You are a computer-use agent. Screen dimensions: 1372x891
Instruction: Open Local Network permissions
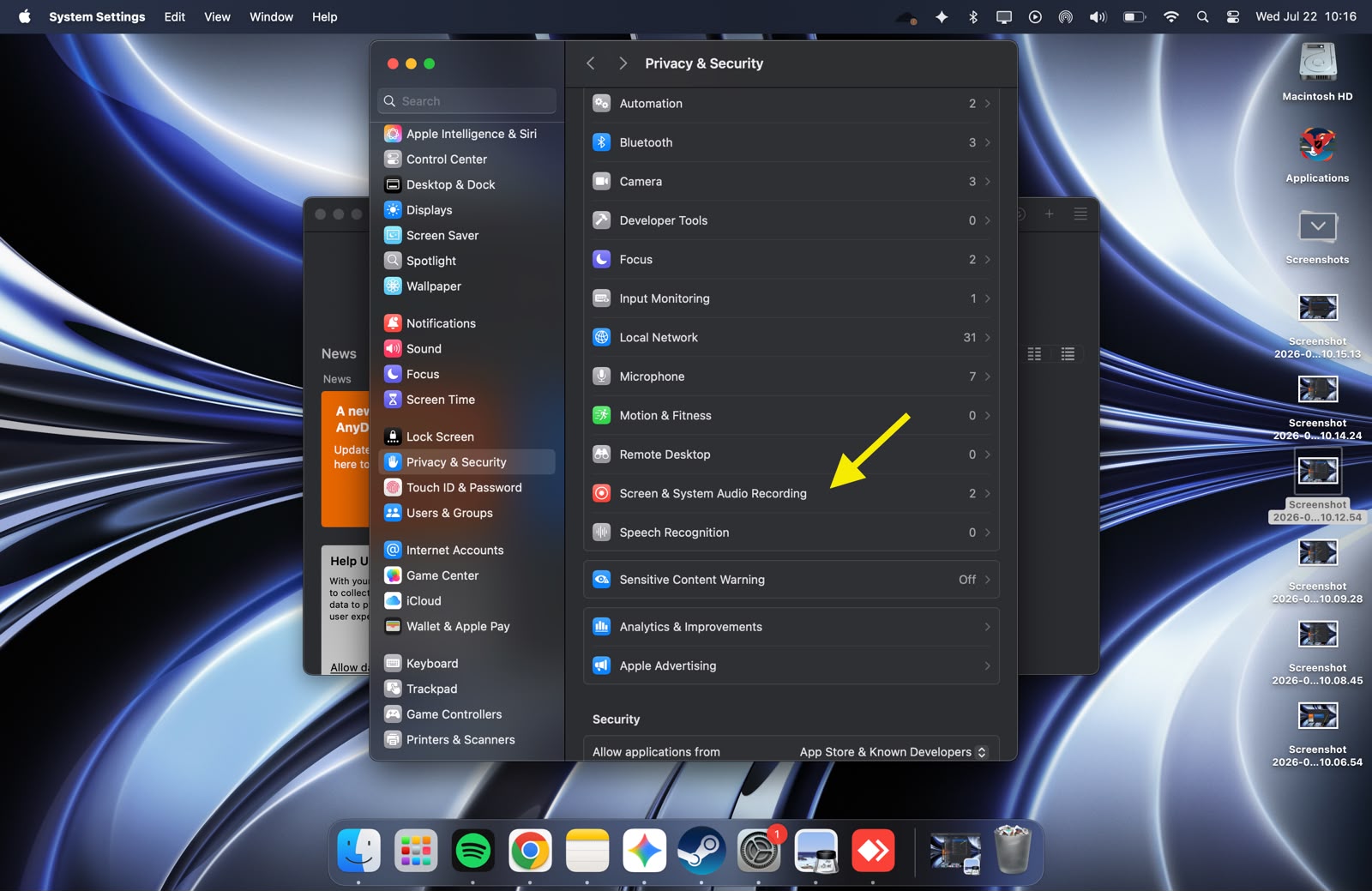pos(791,338)
